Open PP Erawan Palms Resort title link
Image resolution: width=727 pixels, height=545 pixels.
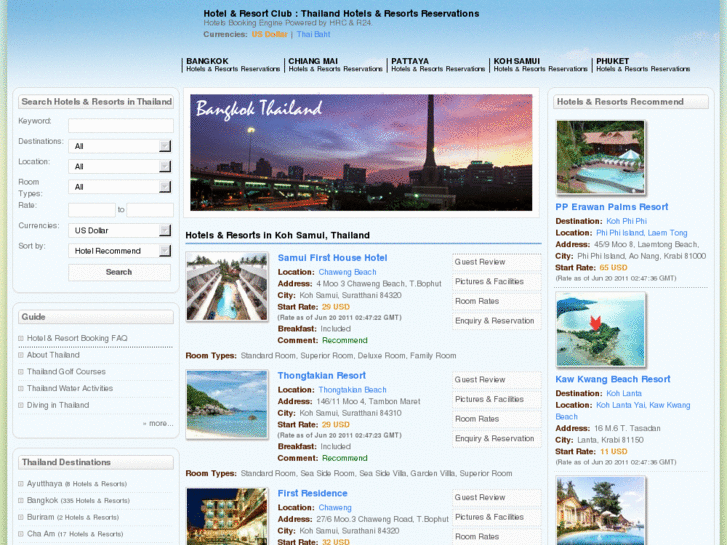(612, 207)
